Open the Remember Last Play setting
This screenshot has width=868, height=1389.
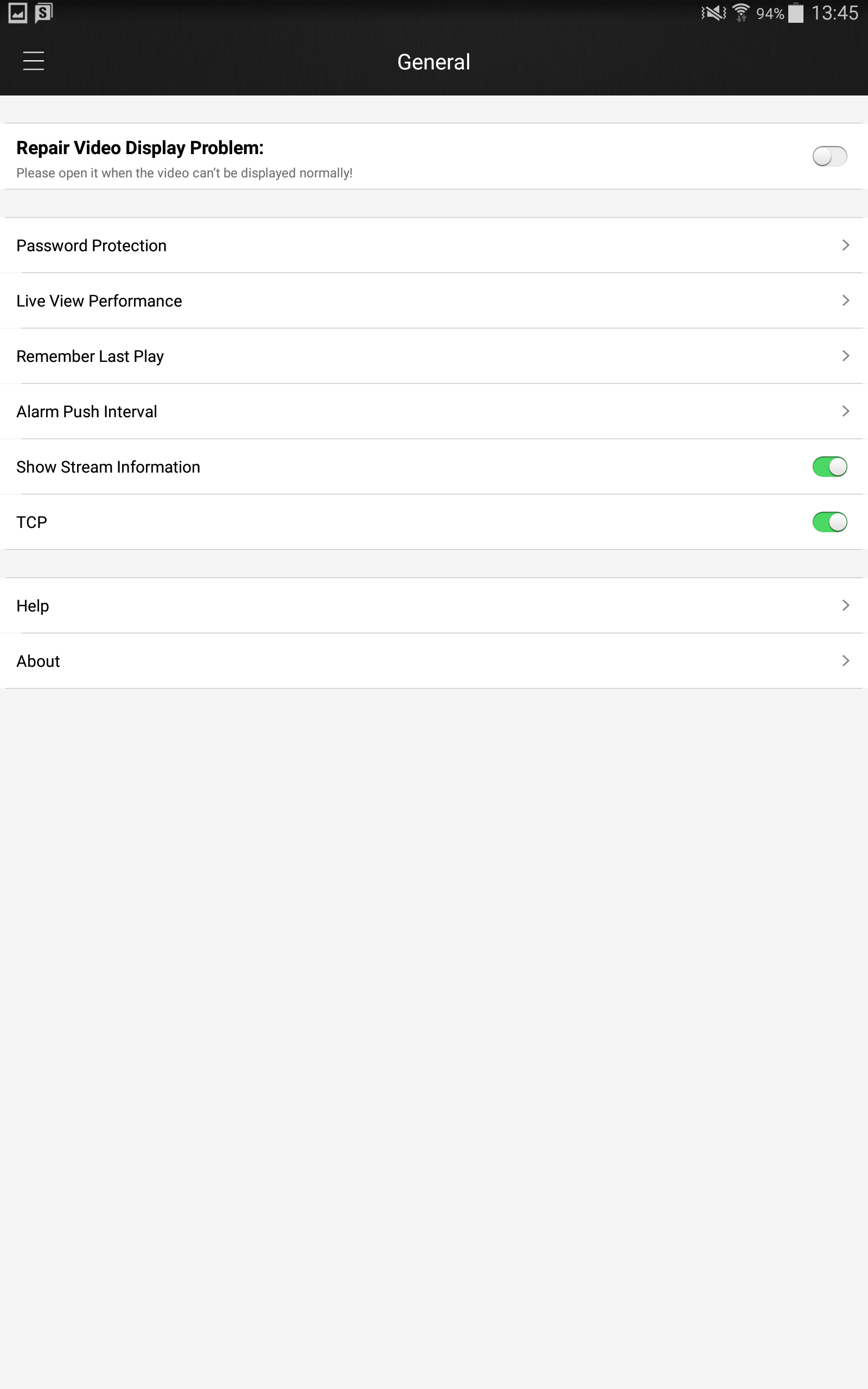434,356
